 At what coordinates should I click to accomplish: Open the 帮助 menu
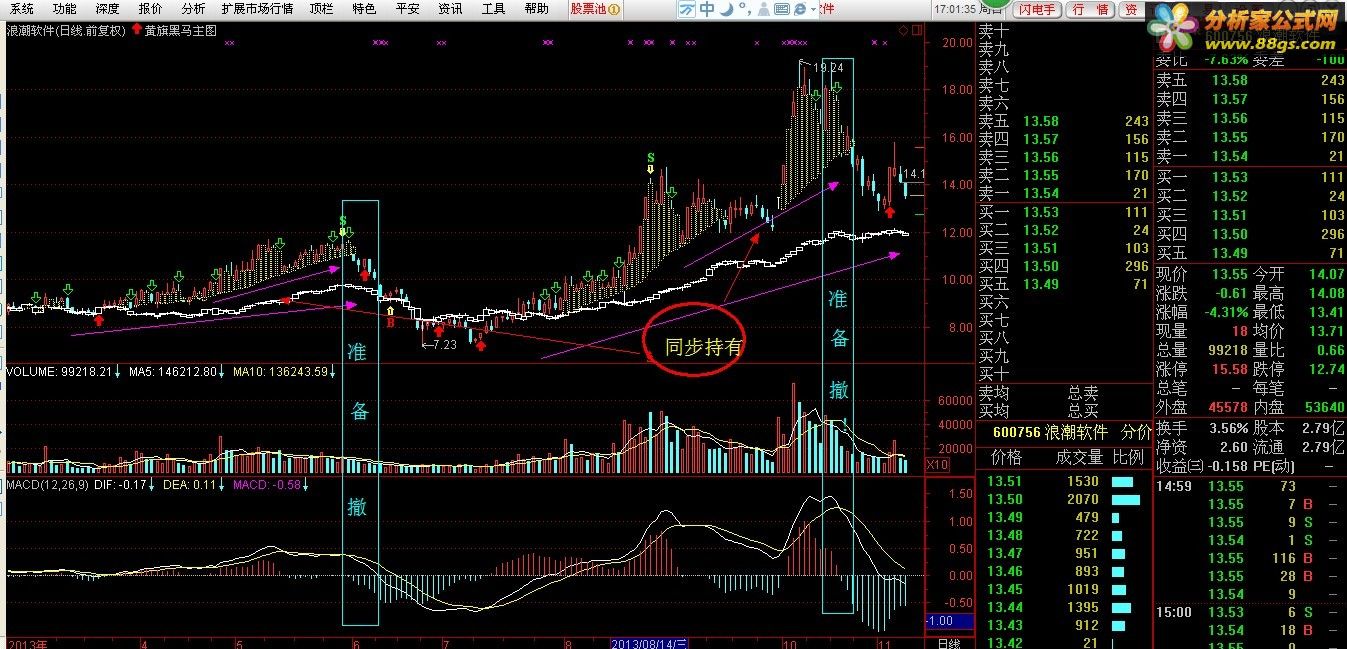point(536,9)
